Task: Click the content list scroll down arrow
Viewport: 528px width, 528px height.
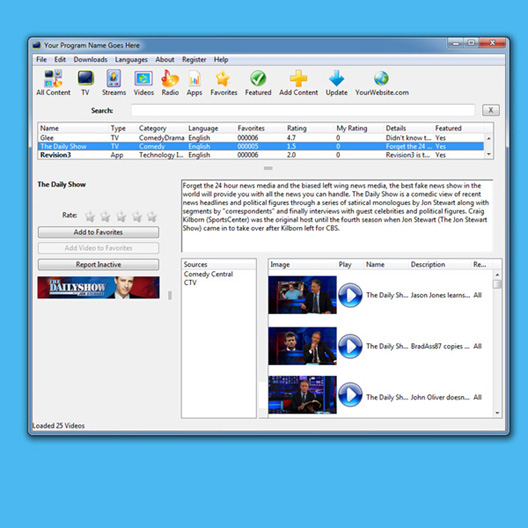Action: pyautogui.click(x=489, y=154)
